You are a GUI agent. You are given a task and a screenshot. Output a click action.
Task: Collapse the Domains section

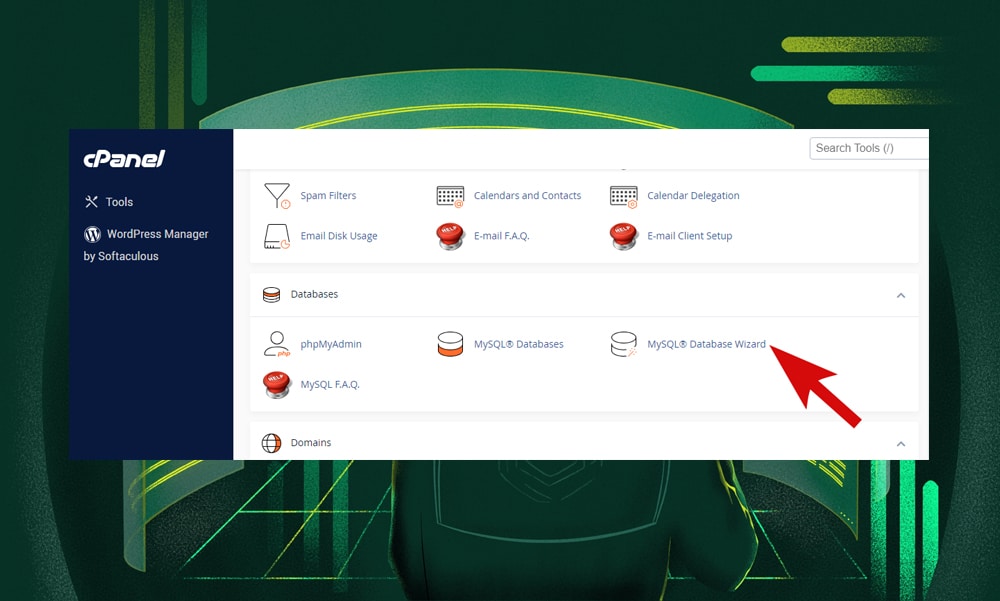tap(902, 442)
